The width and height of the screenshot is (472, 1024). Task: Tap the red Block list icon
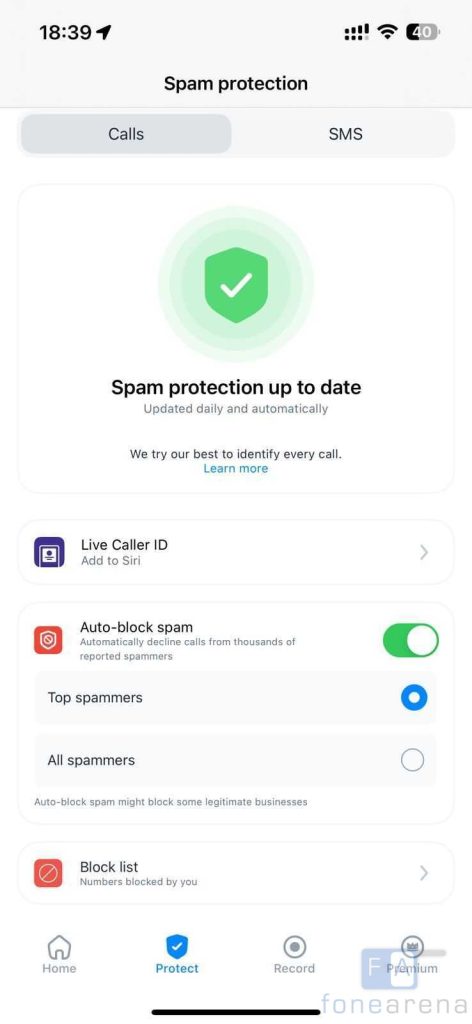[x=48, y=873]
